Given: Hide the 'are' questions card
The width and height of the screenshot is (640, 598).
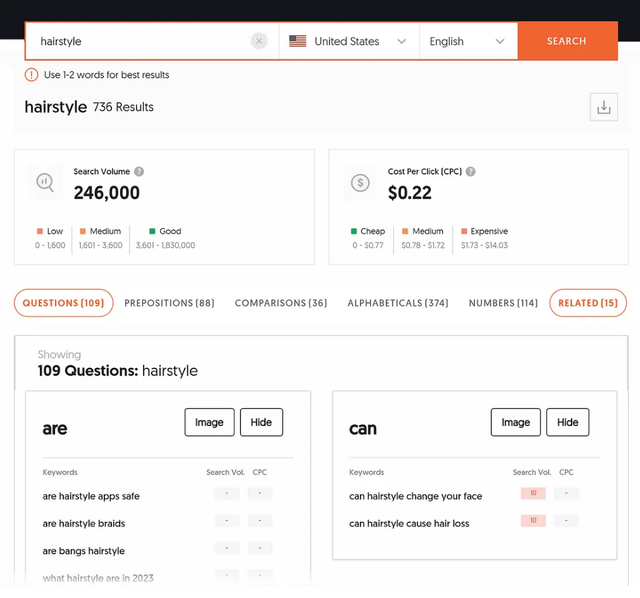Looking at the screenshot, I should (261, 422).
